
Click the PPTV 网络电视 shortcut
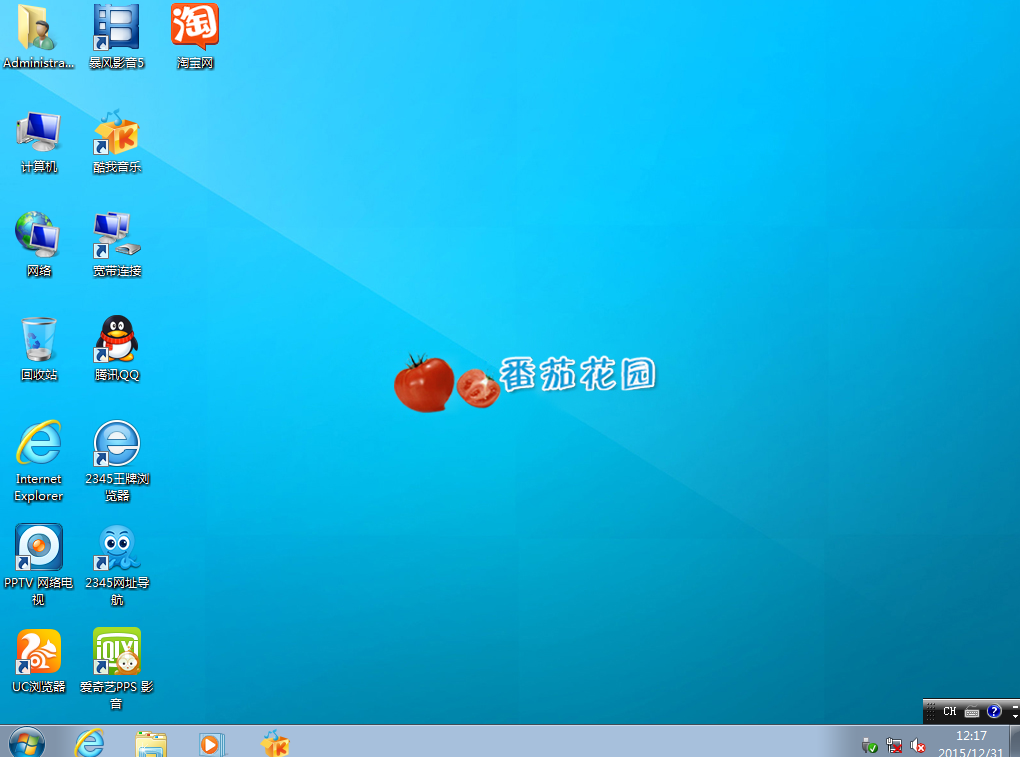tap(38, 565)
